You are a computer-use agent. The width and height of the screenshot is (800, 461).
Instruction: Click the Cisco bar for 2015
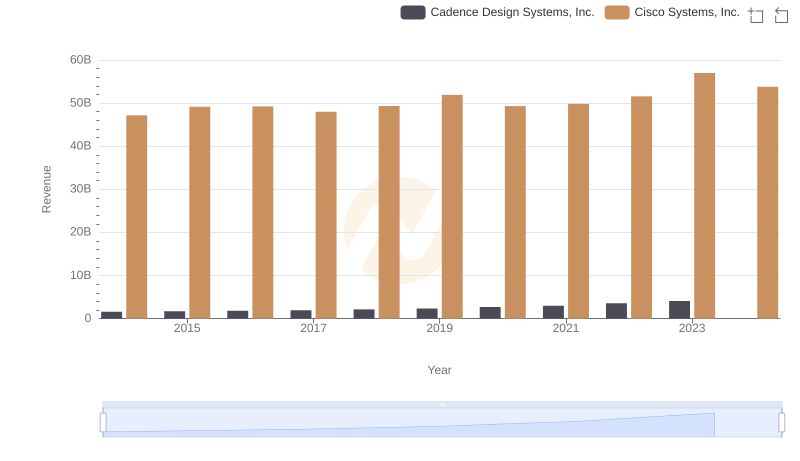tap(199, 213)
